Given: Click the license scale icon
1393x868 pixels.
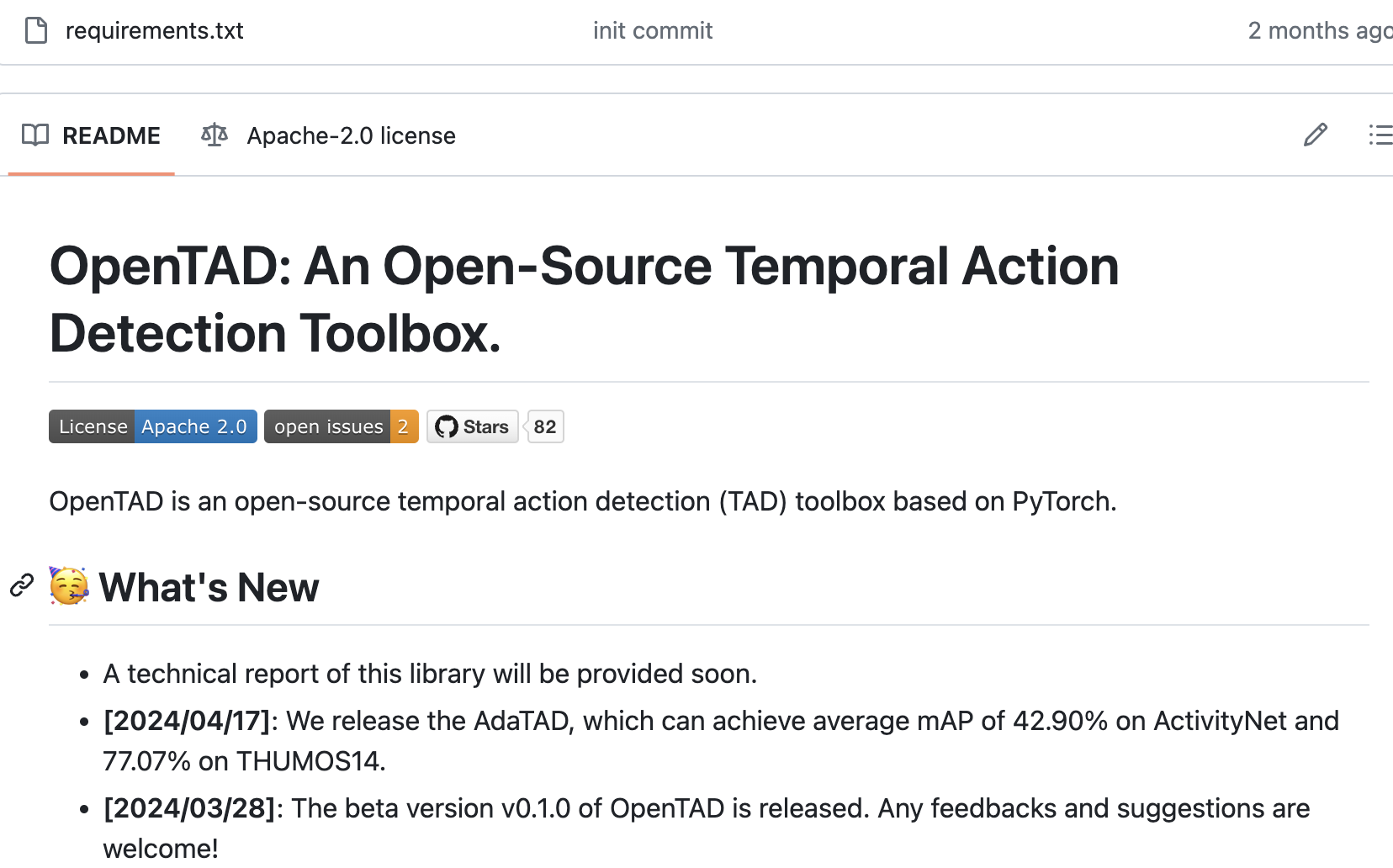Looking at the screenshot, I should click(215, 135).
